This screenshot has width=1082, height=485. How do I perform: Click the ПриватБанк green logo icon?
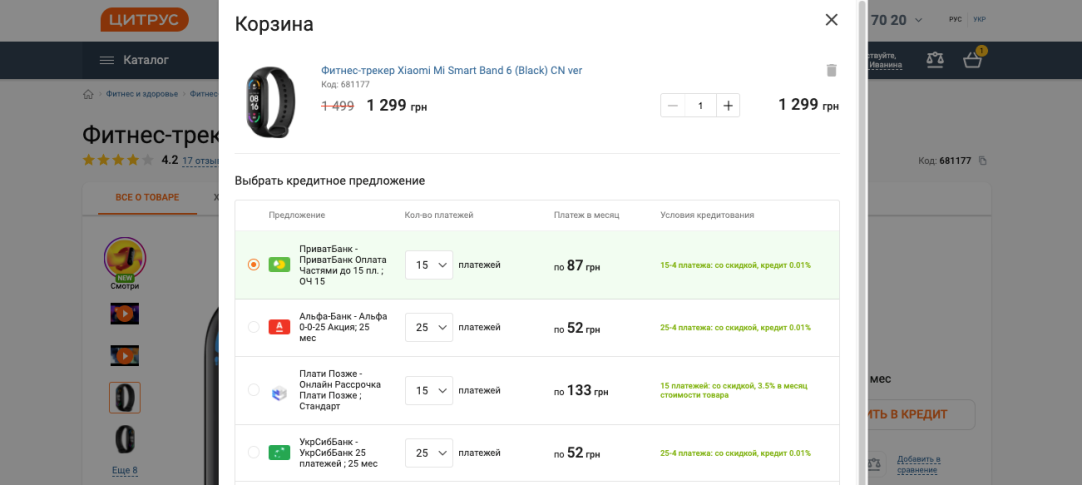279,264
